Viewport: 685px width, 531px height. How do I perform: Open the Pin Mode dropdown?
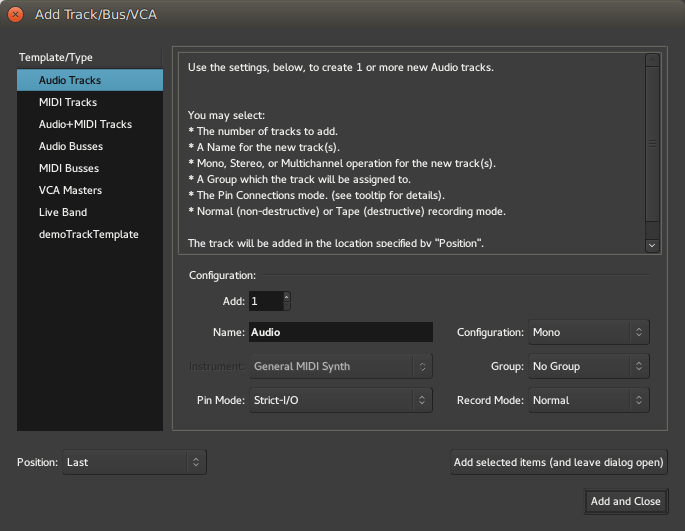point(341,400)
